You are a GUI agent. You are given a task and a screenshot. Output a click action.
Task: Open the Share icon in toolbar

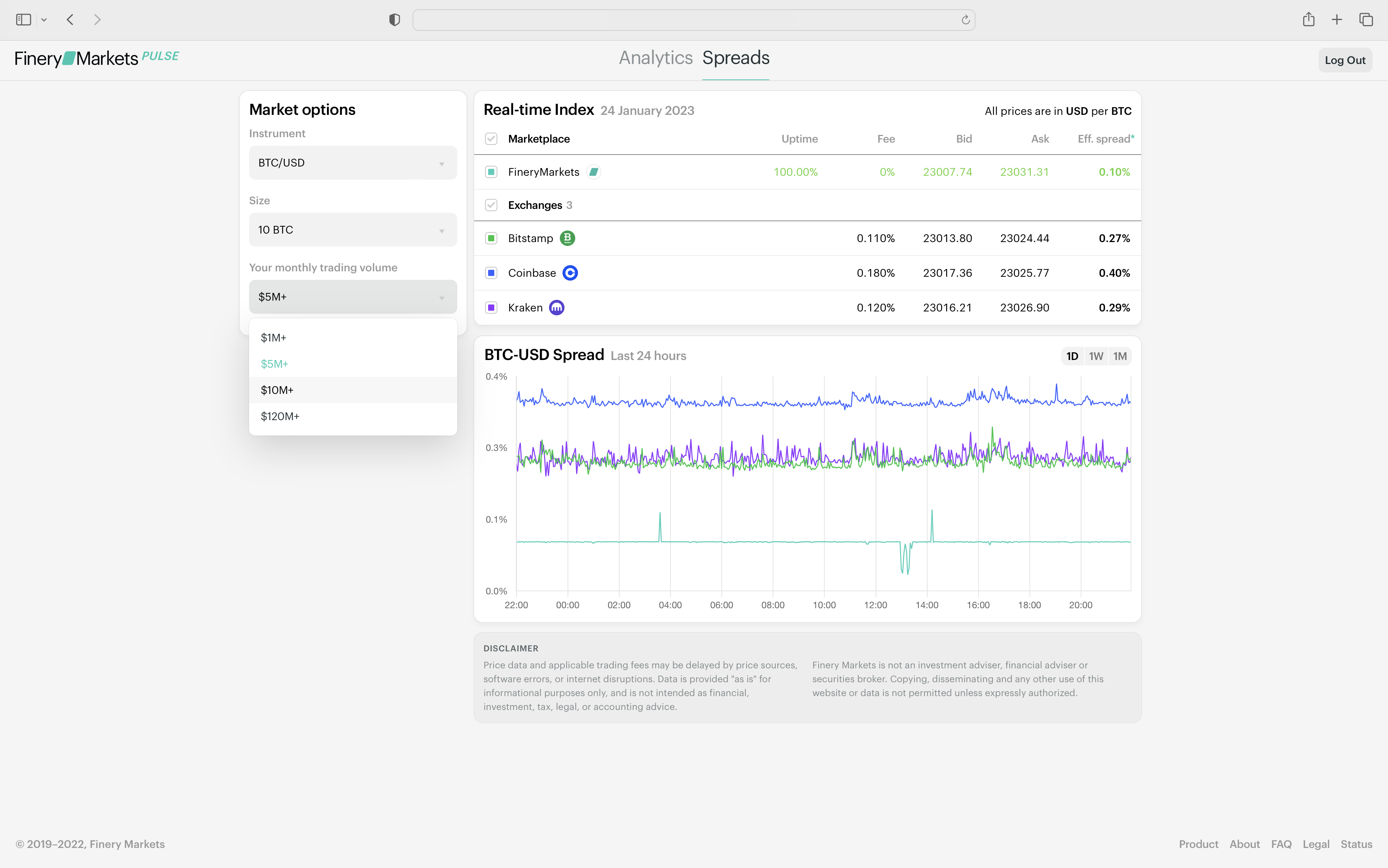pos(1309,20)
